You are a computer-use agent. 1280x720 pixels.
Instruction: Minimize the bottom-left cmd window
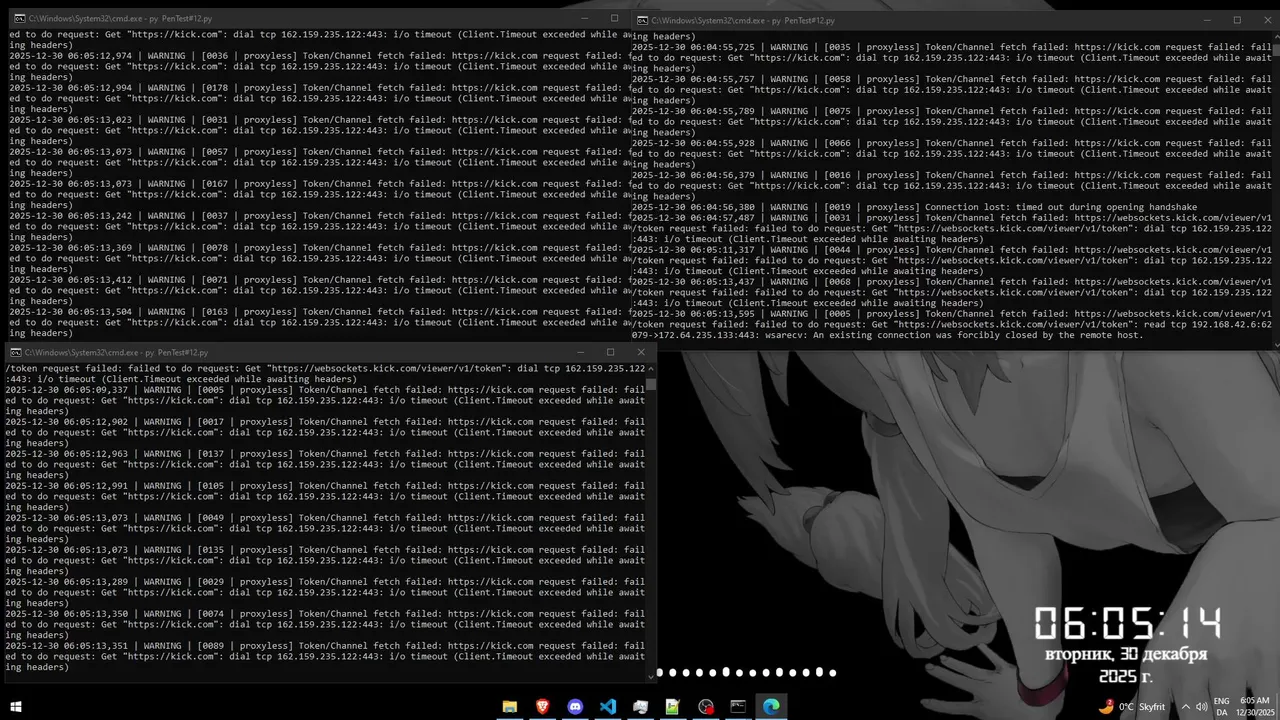[x=580, y=352]
